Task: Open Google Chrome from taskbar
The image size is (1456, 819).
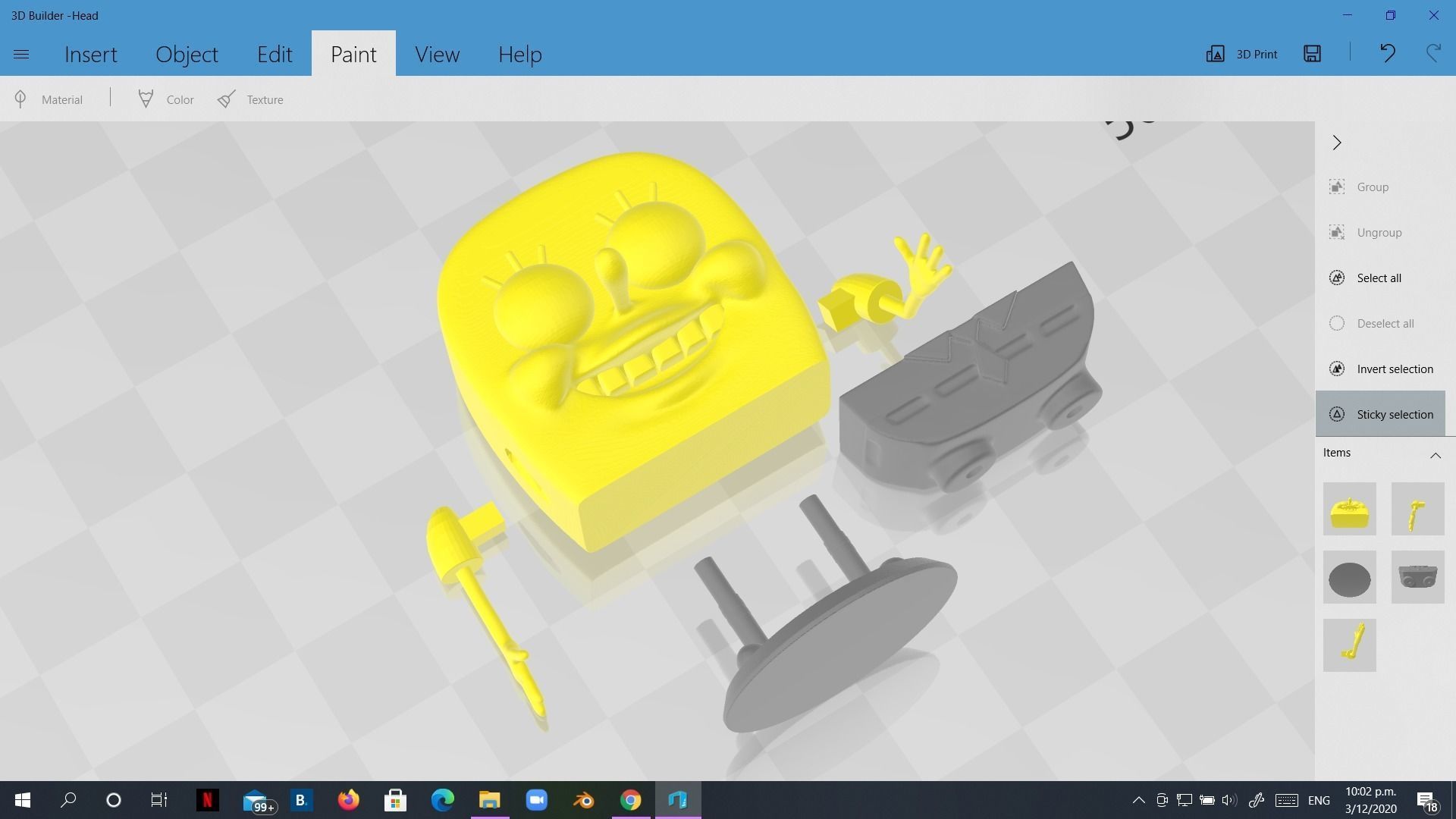Action: click(631, 800)
